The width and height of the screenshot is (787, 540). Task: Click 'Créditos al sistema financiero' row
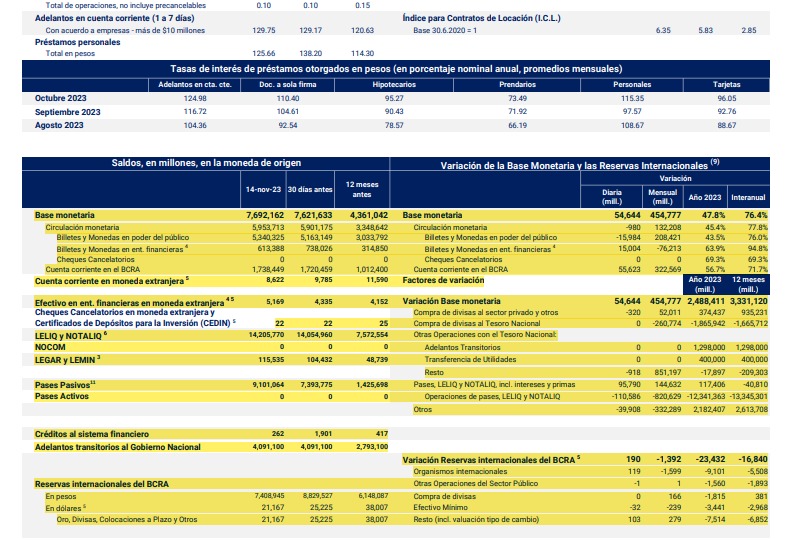click(92, 433)
